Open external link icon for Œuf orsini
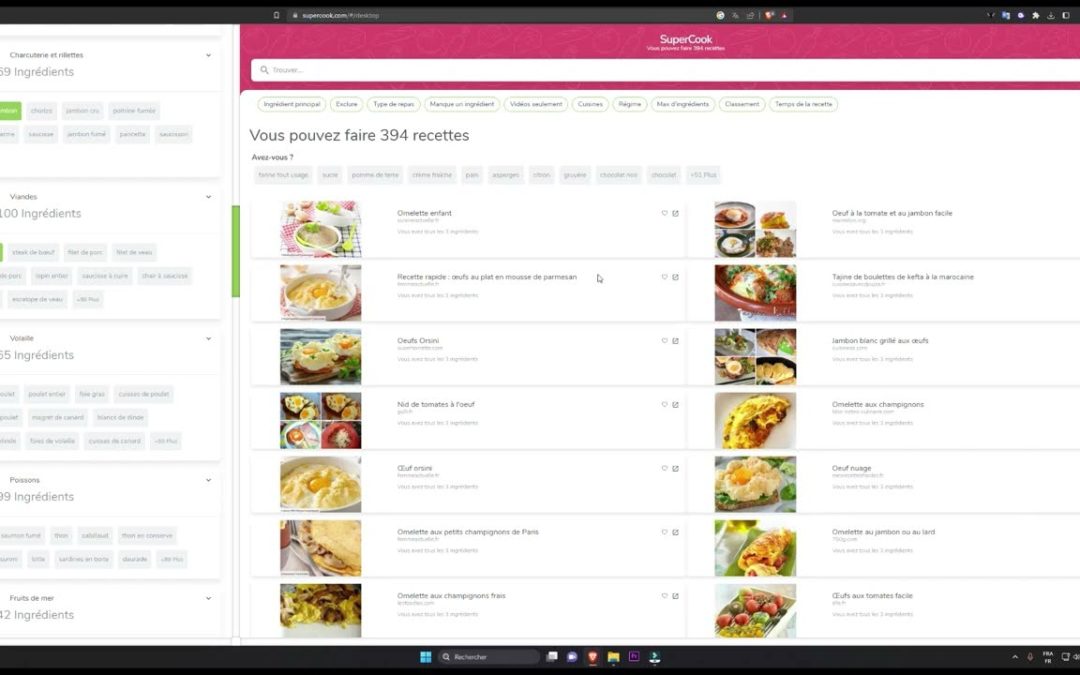The height and width of the screenshot is (675, 1080). (x=675, y=468)
